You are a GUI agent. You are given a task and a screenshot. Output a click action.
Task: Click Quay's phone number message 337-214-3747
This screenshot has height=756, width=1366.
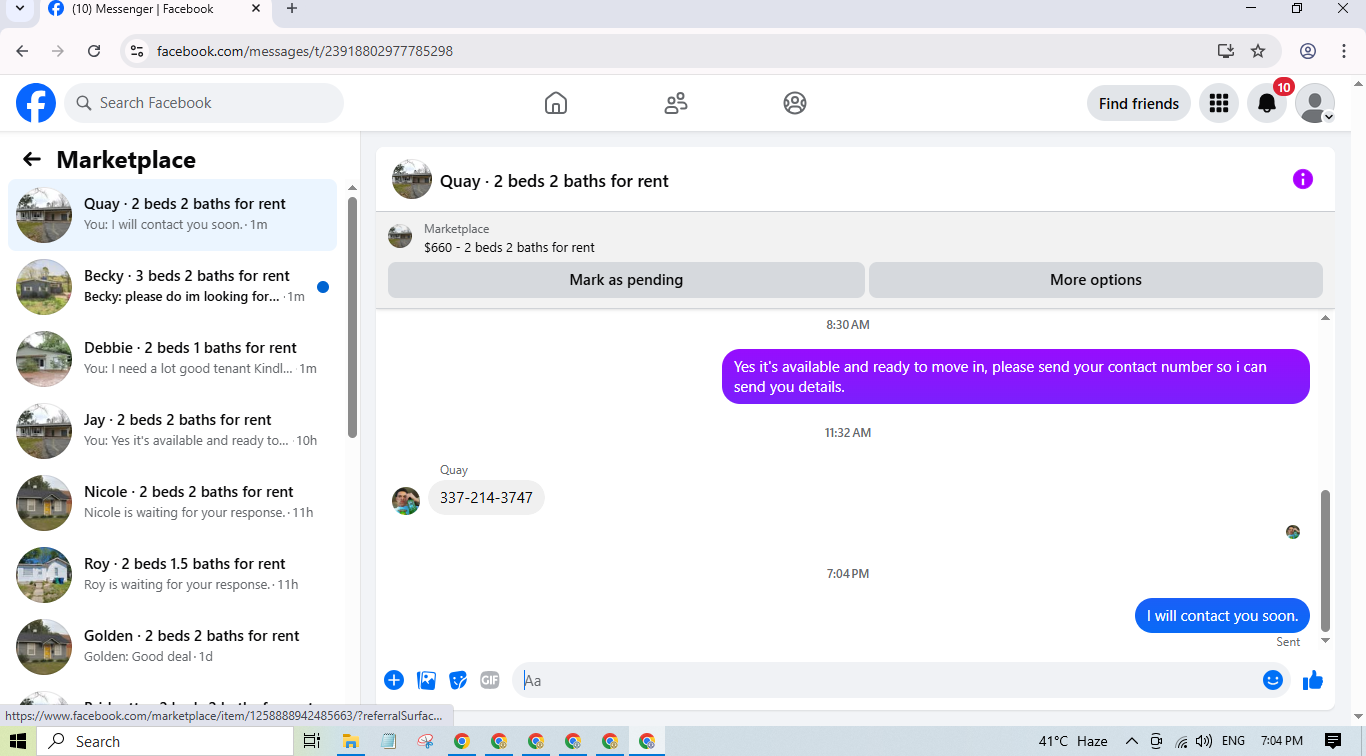(486, 498)
